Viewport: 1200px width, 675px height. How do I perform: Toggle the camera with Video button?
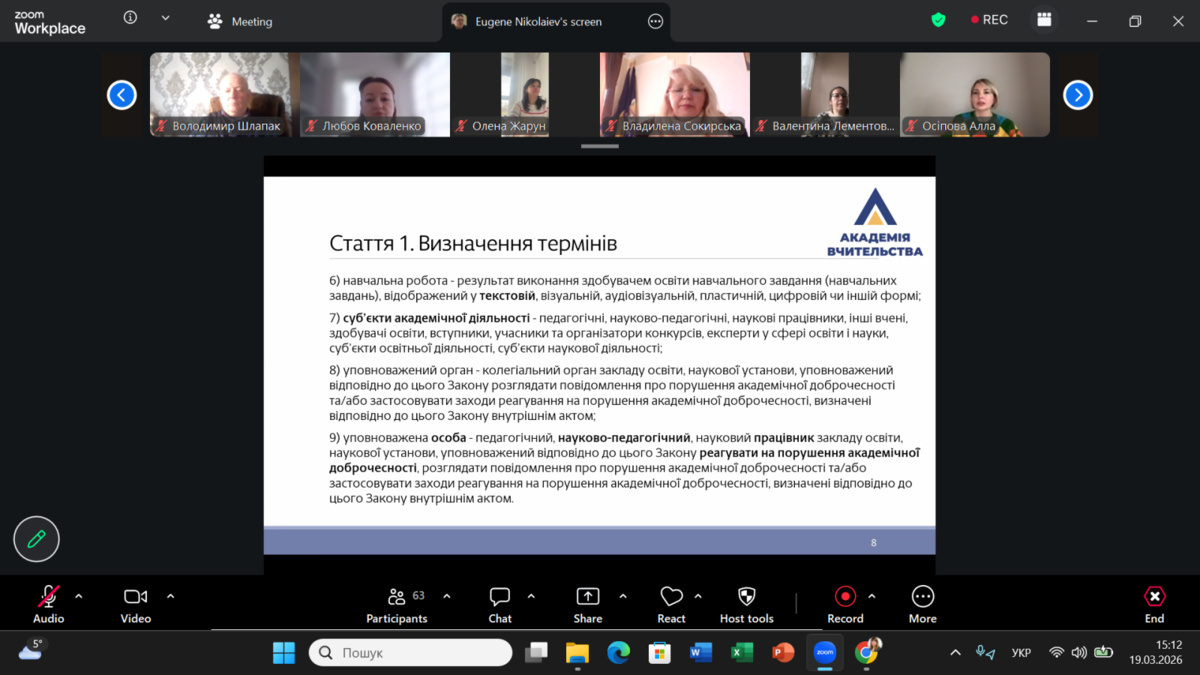pyautogui.click(x=136, y=604)
